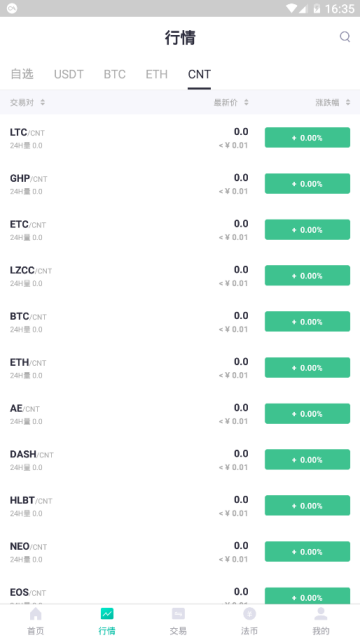Open the 交易 trade icon
This screenshot has width=360, height=640.
tap(178, 613)
